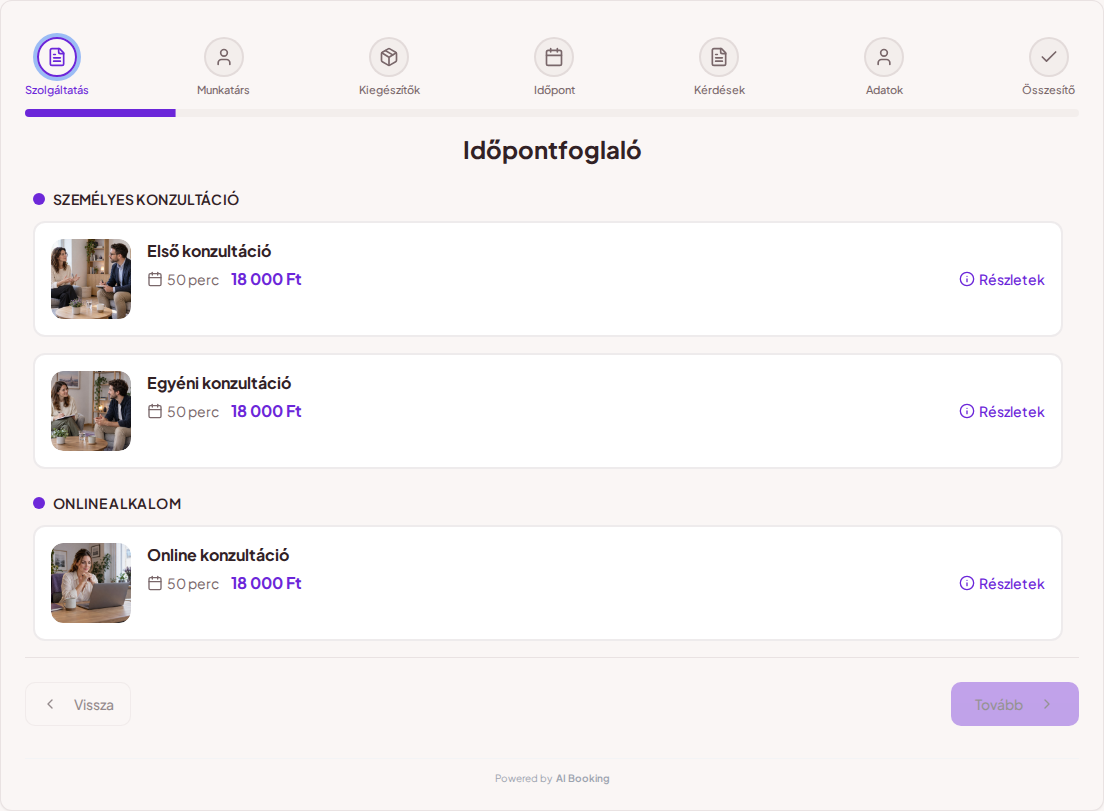Click the ONLINE ALKALOM section heading
Screen dimensions: 1104x811
pos(117,504)
